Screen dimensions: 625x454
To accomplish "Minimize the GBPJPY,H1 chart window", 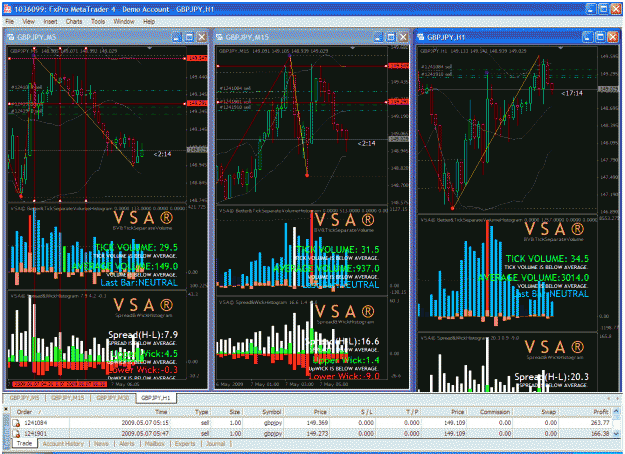I will tap(588, 37).
